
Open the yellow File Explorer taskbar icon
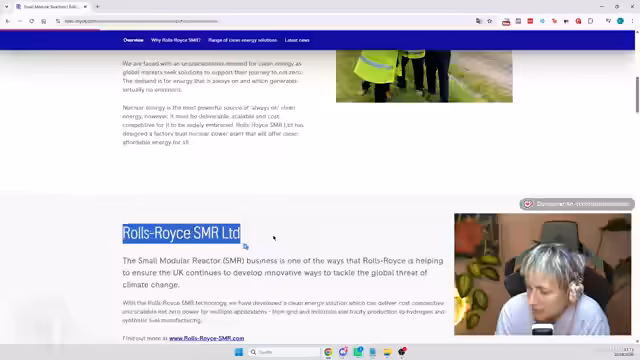pyautogui.click(x=387, y=352)
